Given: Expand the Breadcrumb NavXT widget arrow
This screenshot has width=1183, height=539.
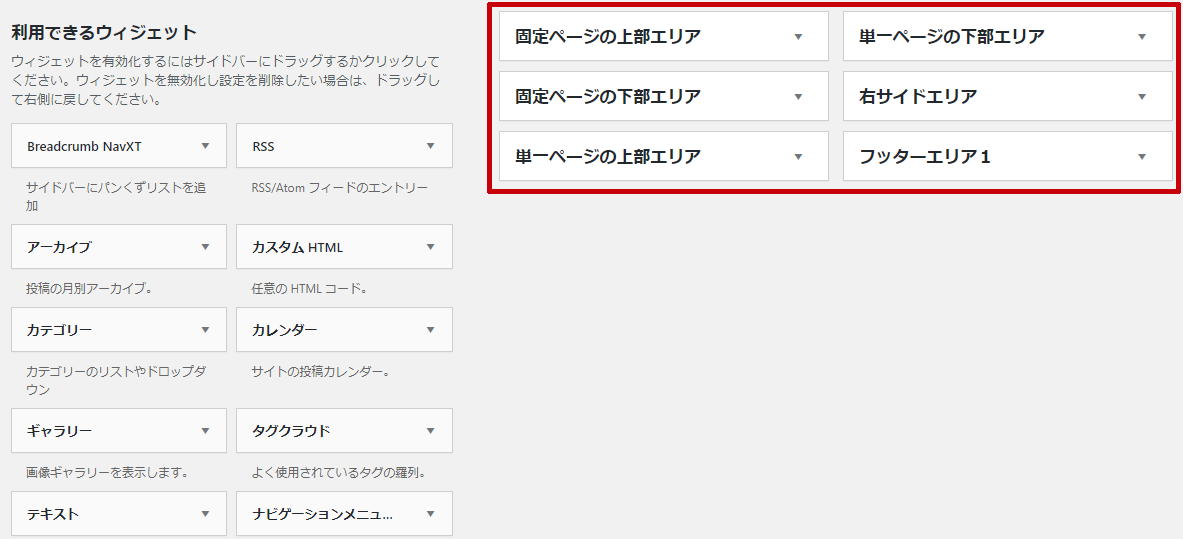Looking at the screenshot, I should 205,146.
